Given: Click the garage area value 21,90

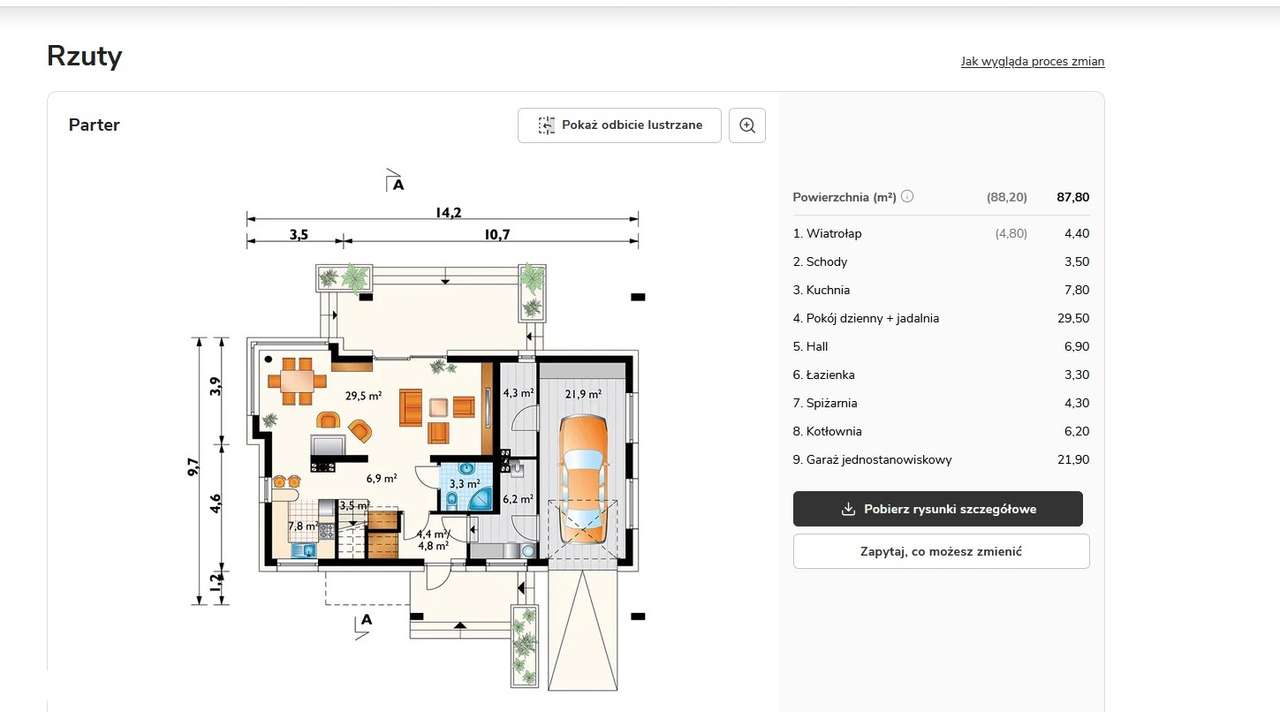Looking at the screenshot, I should (x=1074, y=460).
